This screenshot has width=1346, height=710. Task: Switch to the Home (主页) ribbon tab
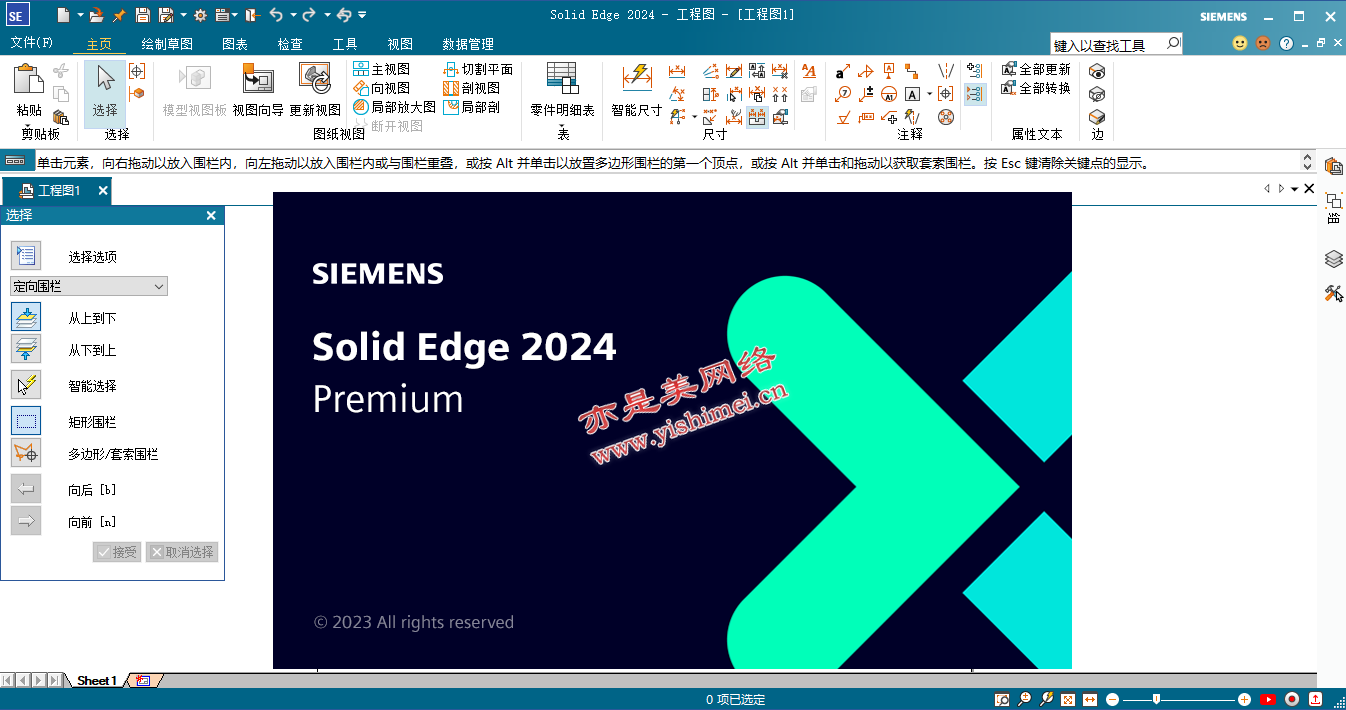click(99, 44)
